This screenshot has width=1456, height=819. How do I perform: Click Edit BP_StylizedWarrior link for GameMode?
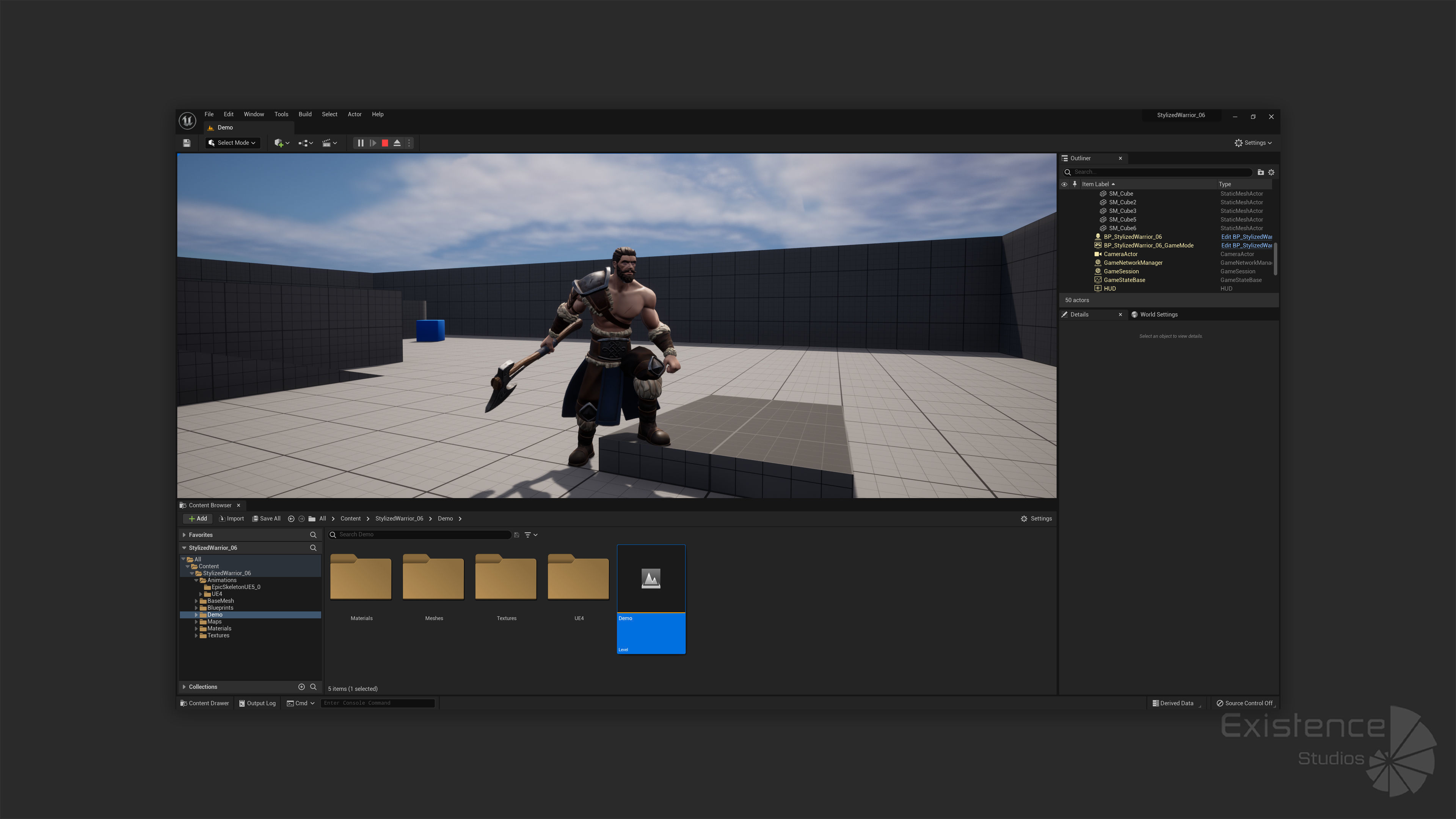1246,245
